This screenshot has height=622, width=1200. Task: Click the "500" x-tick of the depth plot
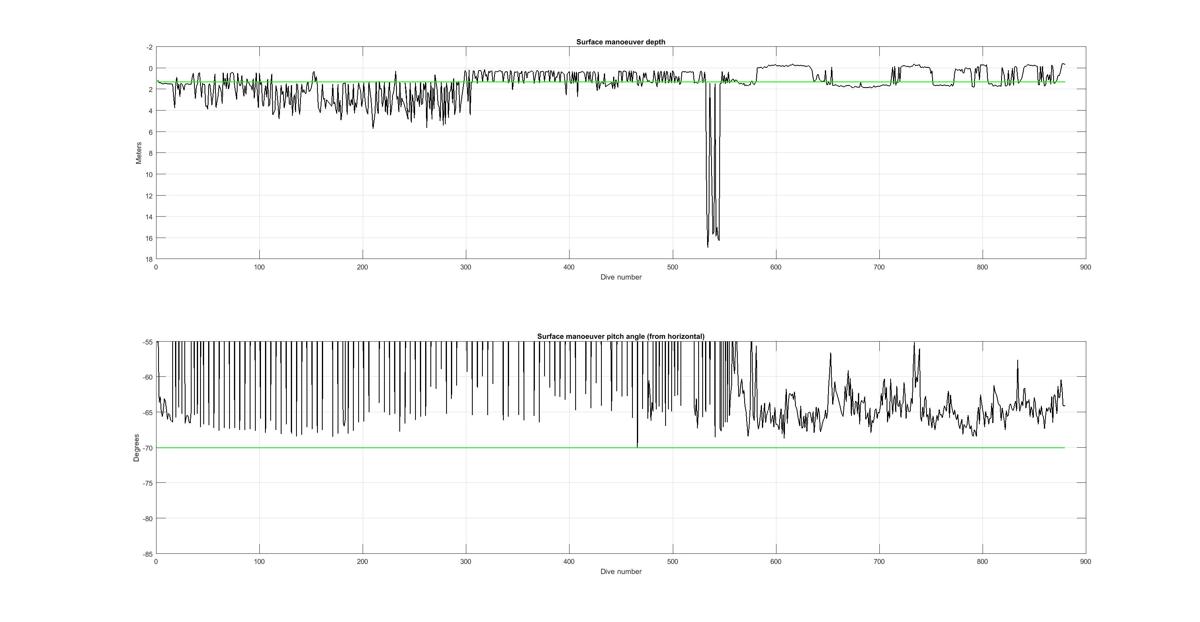[x=672, y=267]
